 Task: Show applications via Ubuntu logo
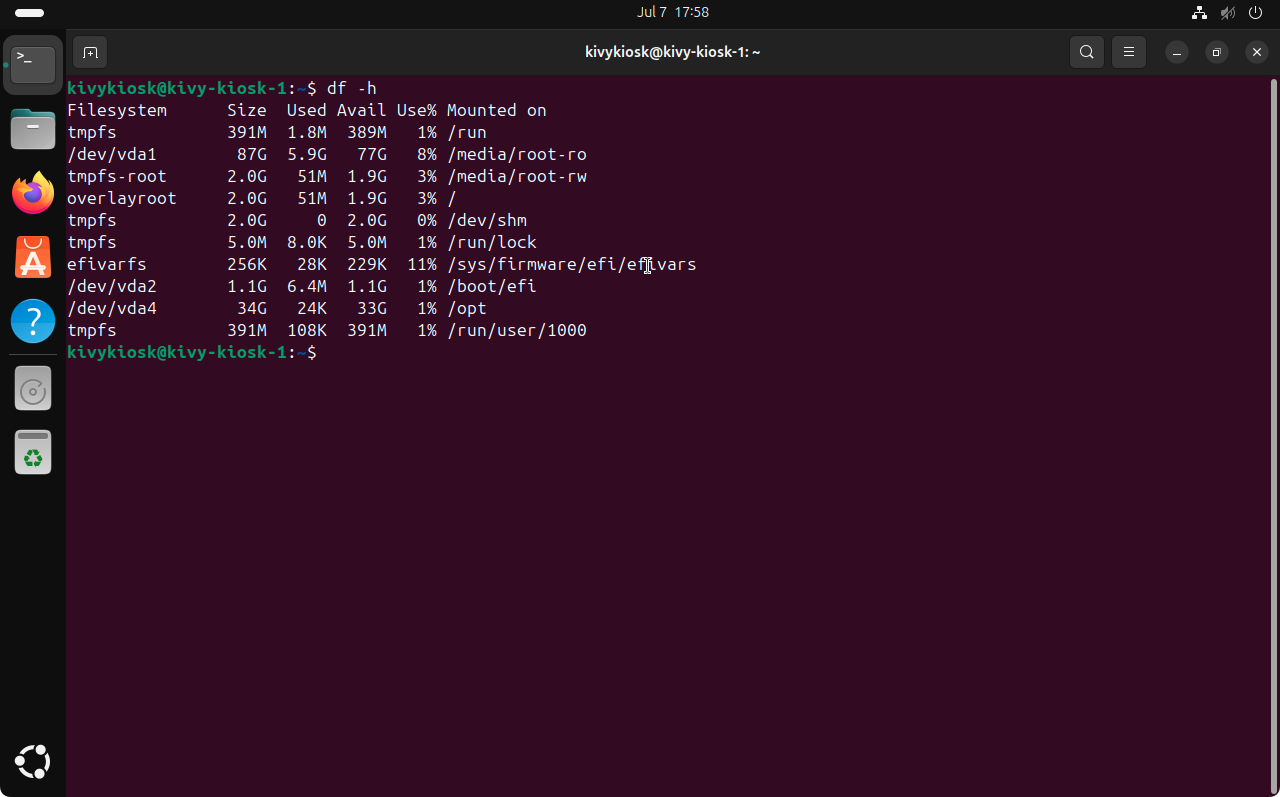[33, 762]
